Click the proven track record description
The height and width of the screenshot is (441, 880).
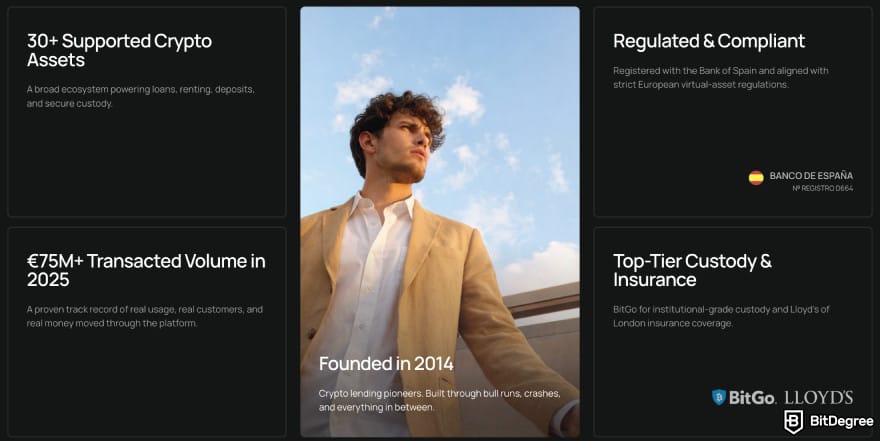144,316
